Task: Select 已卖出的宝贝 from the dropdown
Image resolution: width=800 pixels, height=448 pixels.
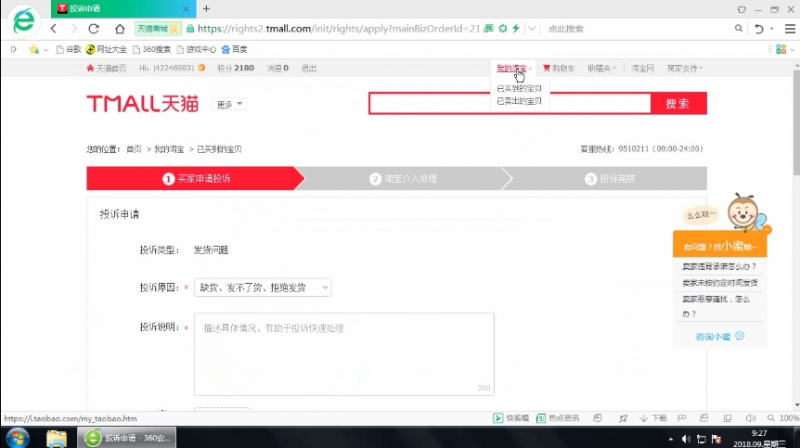Action: pos(519,101)
